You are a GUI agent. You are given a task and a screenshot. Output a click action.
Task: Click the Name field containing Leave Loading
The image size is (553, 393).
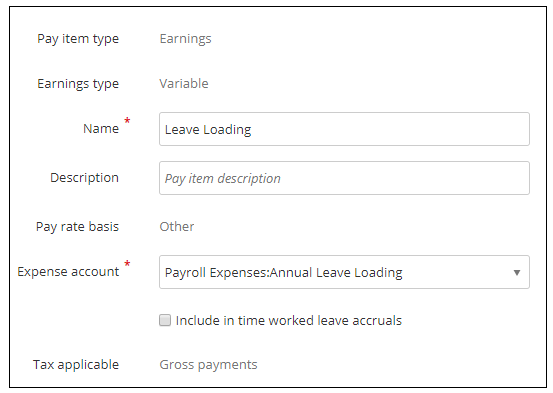[x=344, y=129]
